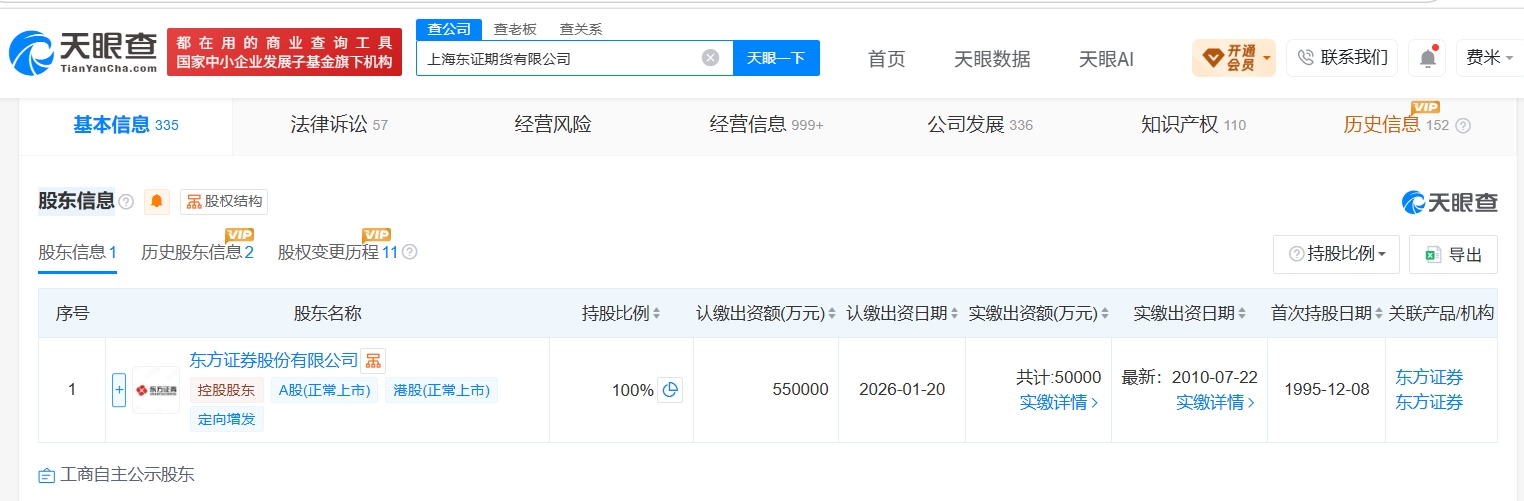Viewport: 1524px width, 501px height.
Task: Clear the search box with the X icon
Action: [x=710, y=58]
